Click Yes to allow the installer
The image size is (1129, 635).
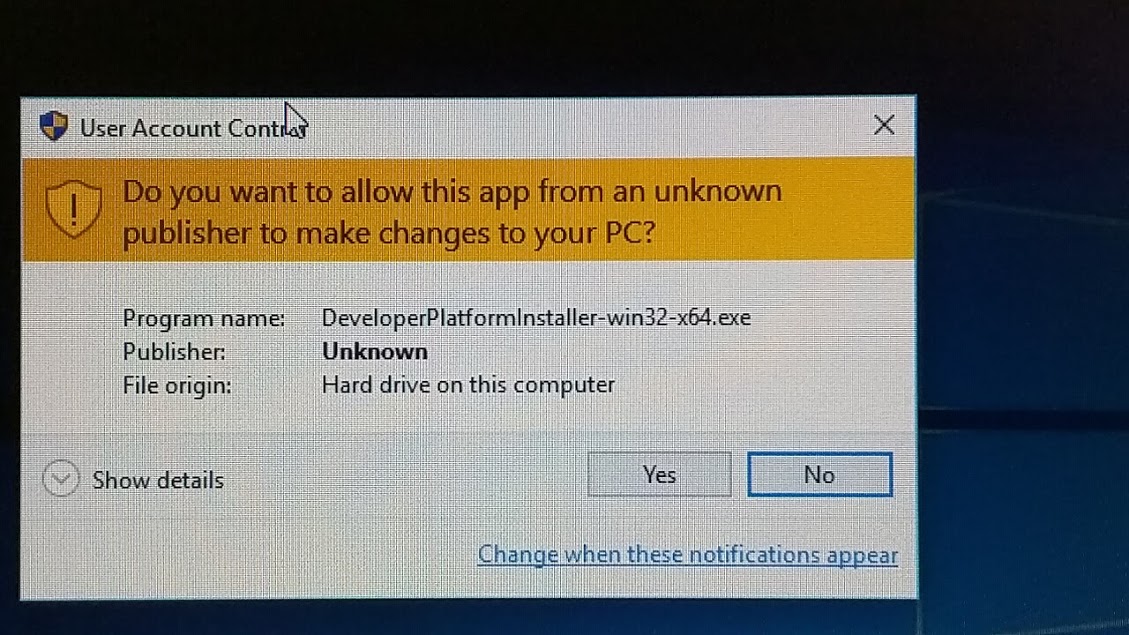pos(659,474)
